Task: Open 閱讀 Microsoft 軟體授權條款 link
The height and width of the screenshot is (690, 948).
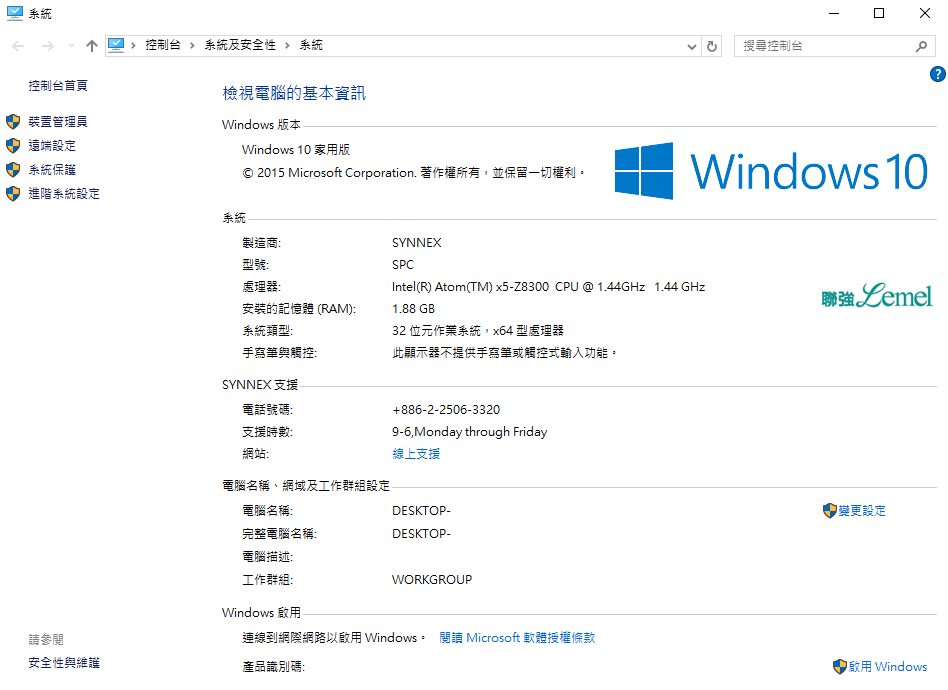Action: 518,638
